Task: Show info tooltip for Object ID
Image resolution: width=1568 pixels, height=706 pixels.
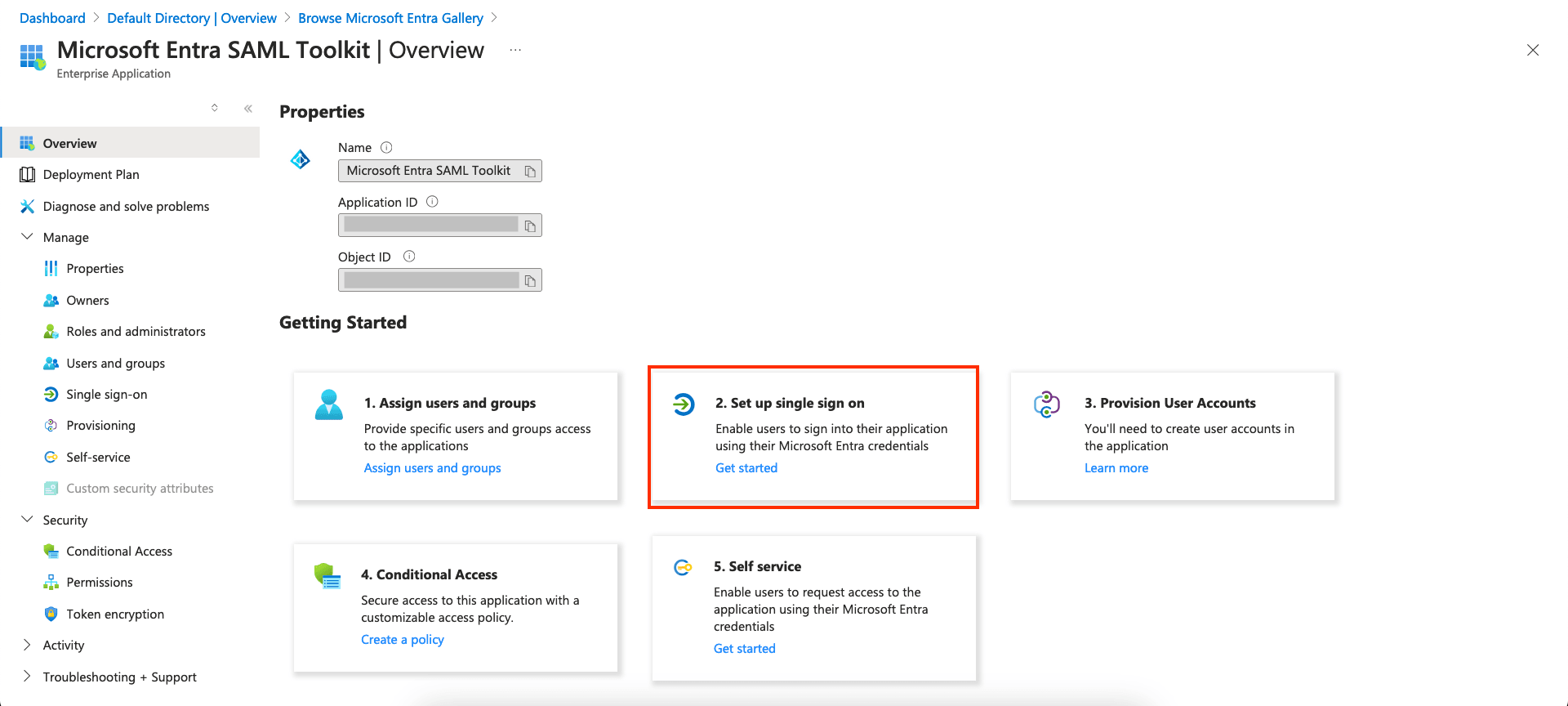Action: click(x=410, y=257)
